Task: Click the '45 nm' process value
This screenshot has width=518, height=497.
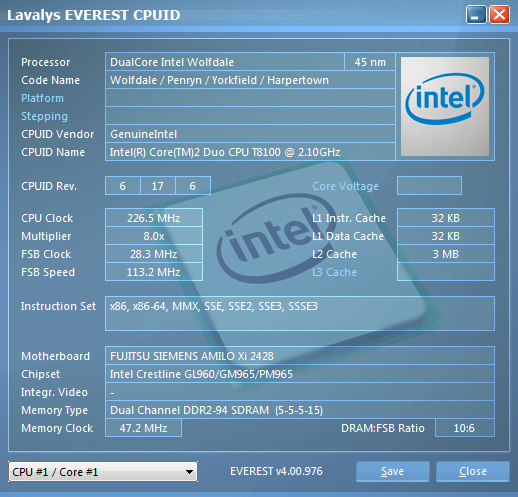Action: 370,62
